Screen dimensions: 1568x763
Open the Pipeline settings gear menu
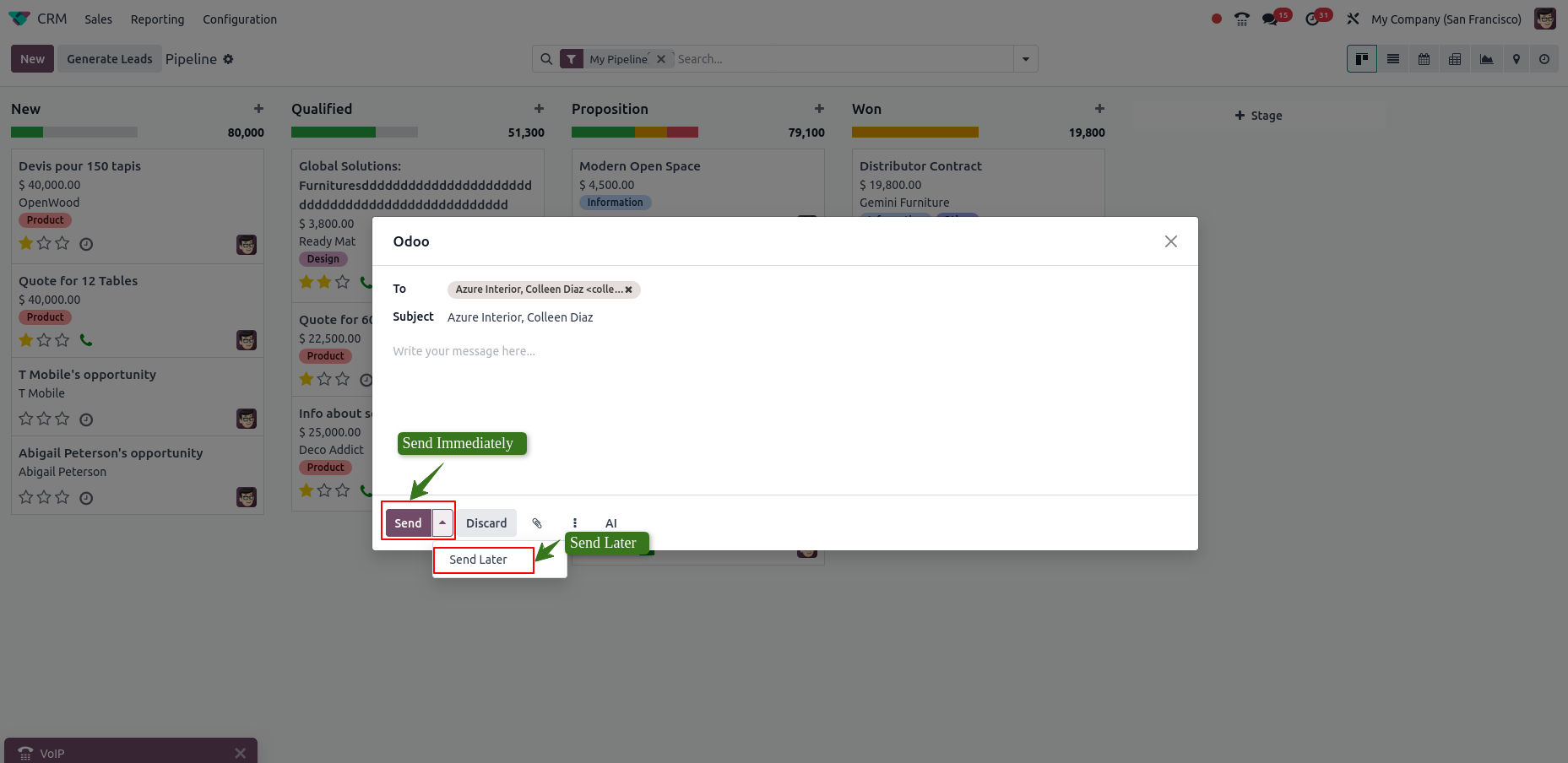(x=228, y=59)
